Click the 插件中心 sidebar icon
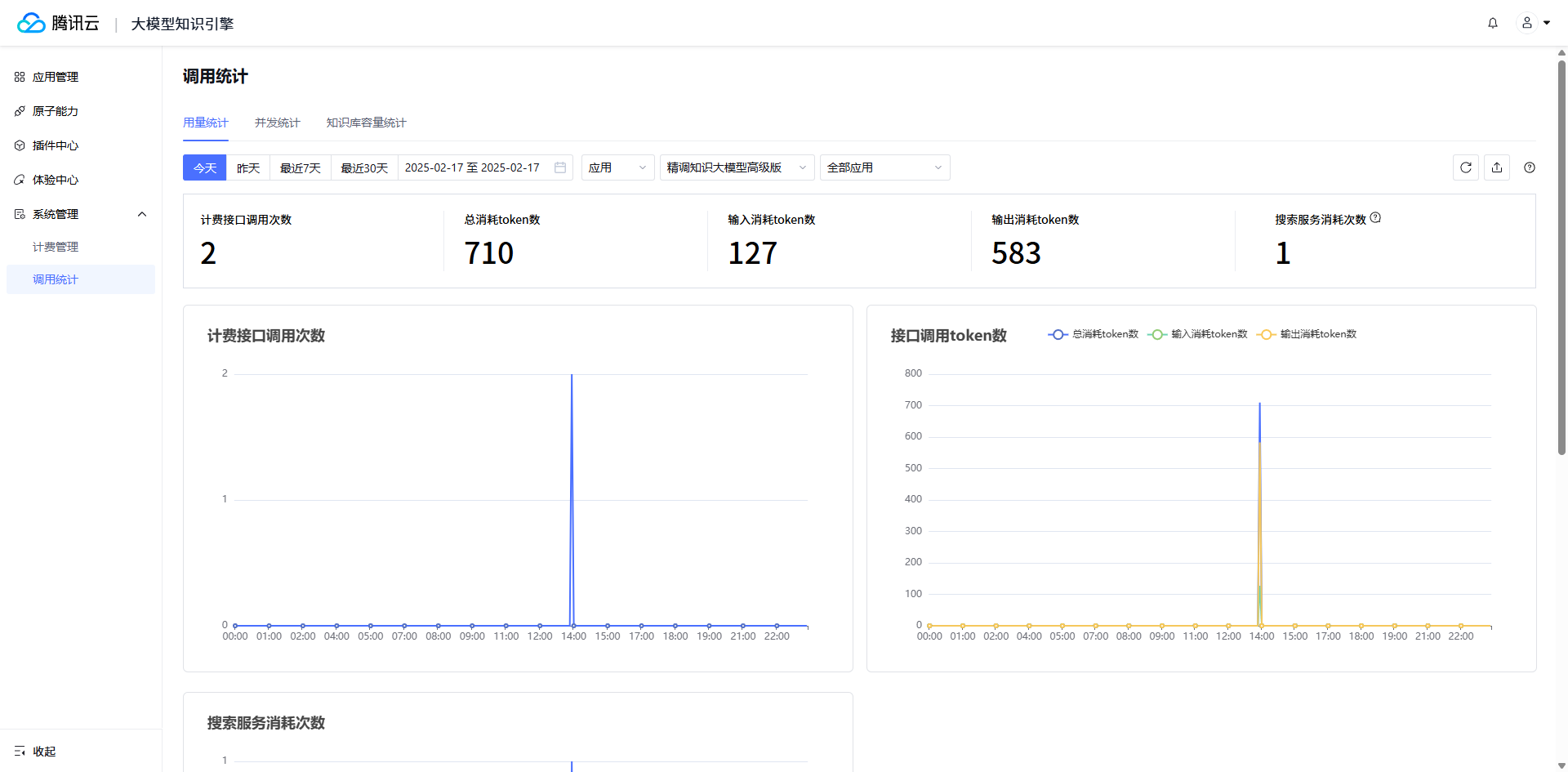The width and height of the screenshot is (1568, 772). [20, 145]
